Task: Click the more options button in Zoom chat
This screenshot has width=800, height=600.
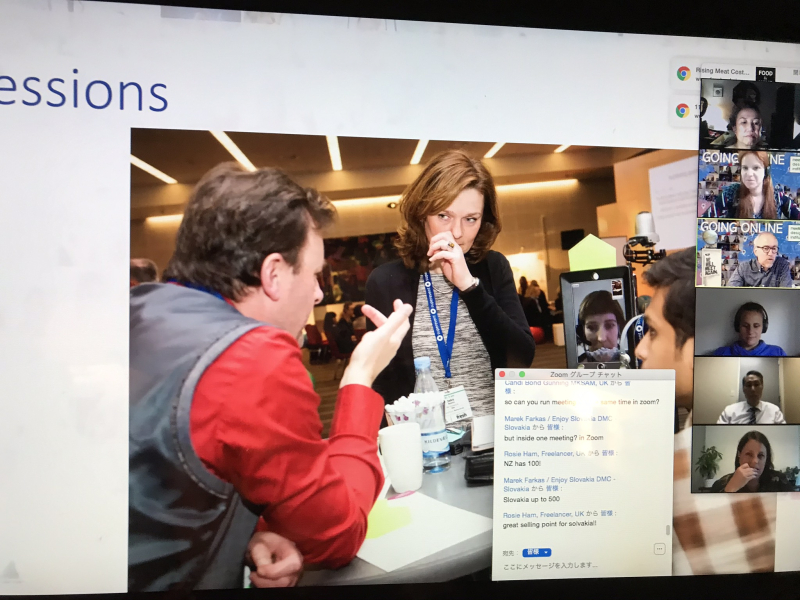Action: tap(659, 549)
